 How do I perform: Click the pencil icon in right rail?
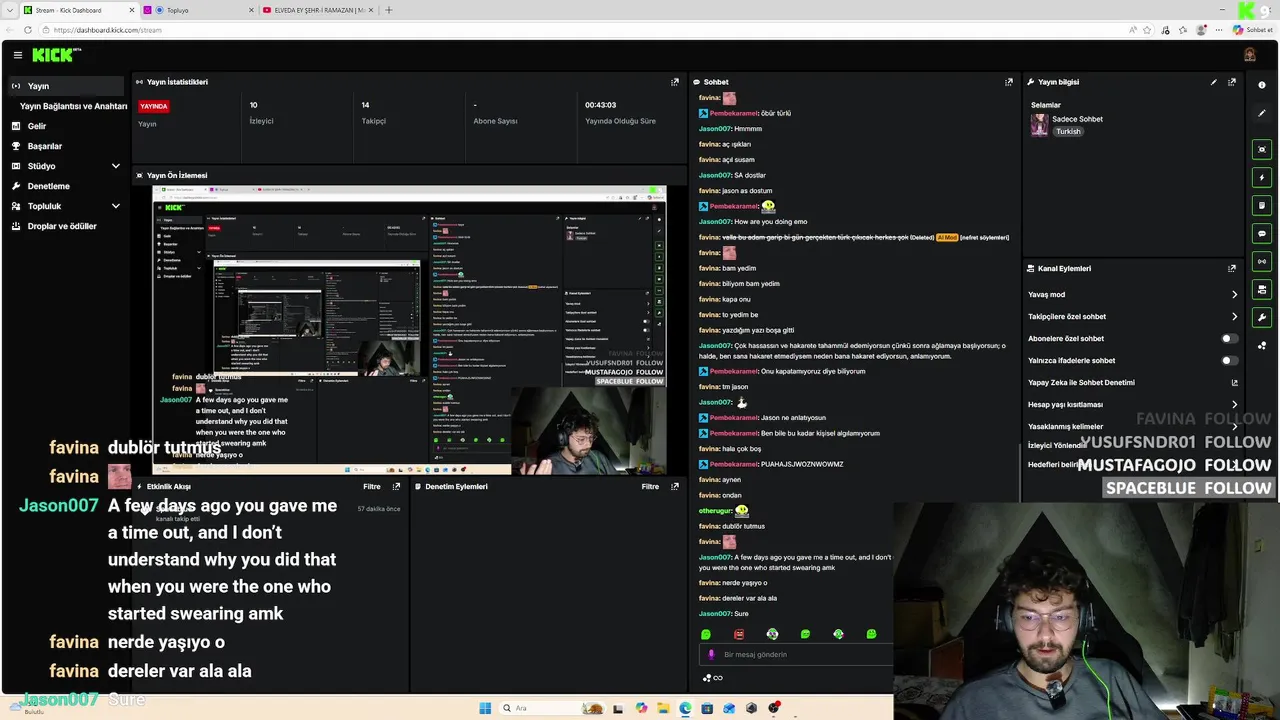pos(1262,113)
